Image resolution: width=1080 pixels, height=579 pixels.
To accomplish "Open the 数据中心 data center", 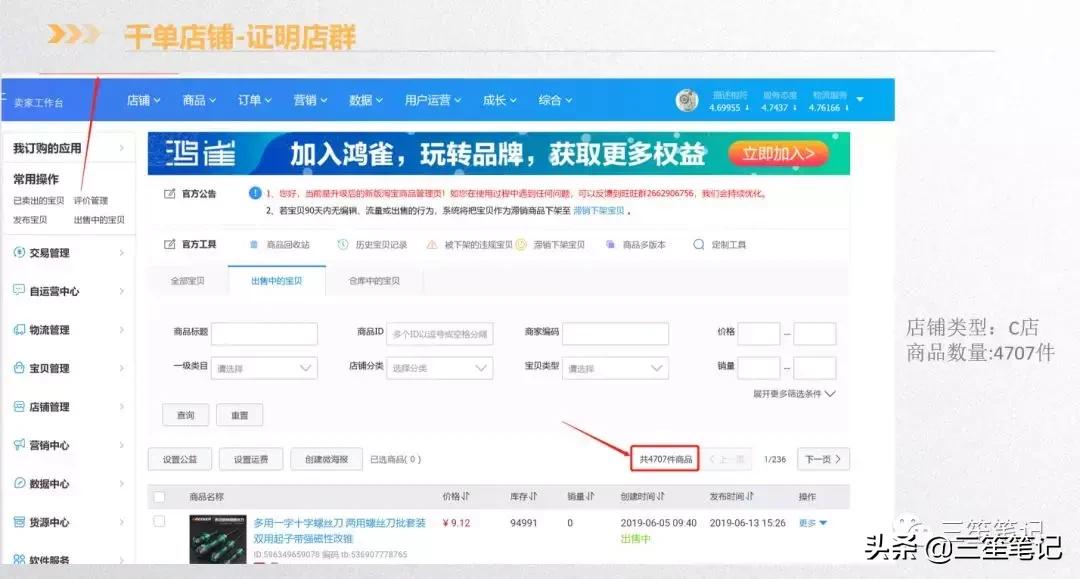I will point(48,484).
